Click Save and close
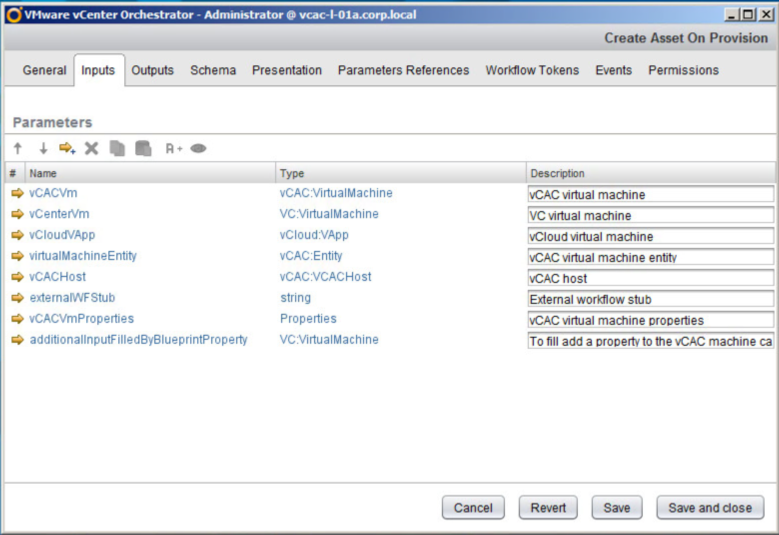The image size is (779, 535). coord(710,508)
